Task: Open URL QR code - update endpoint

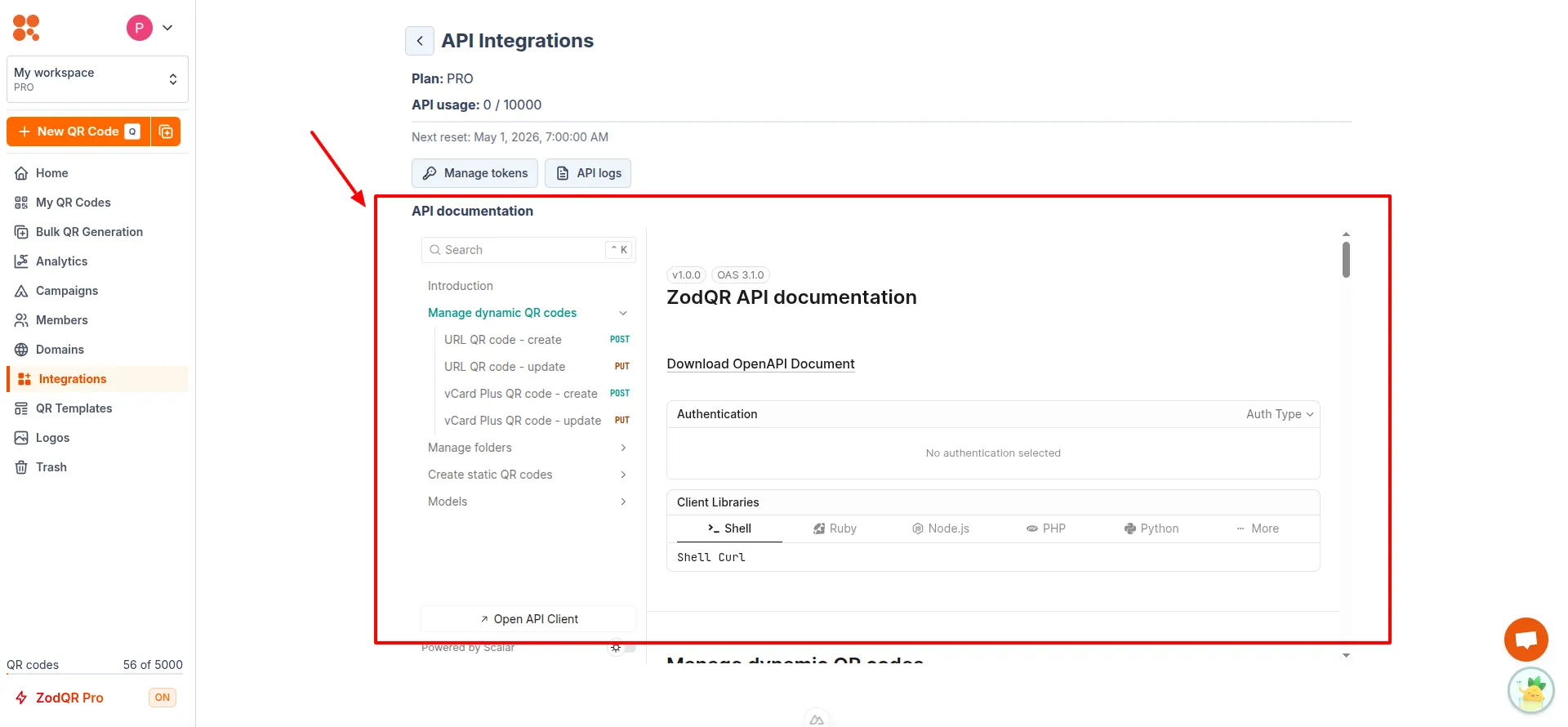Action: point(528,367)
